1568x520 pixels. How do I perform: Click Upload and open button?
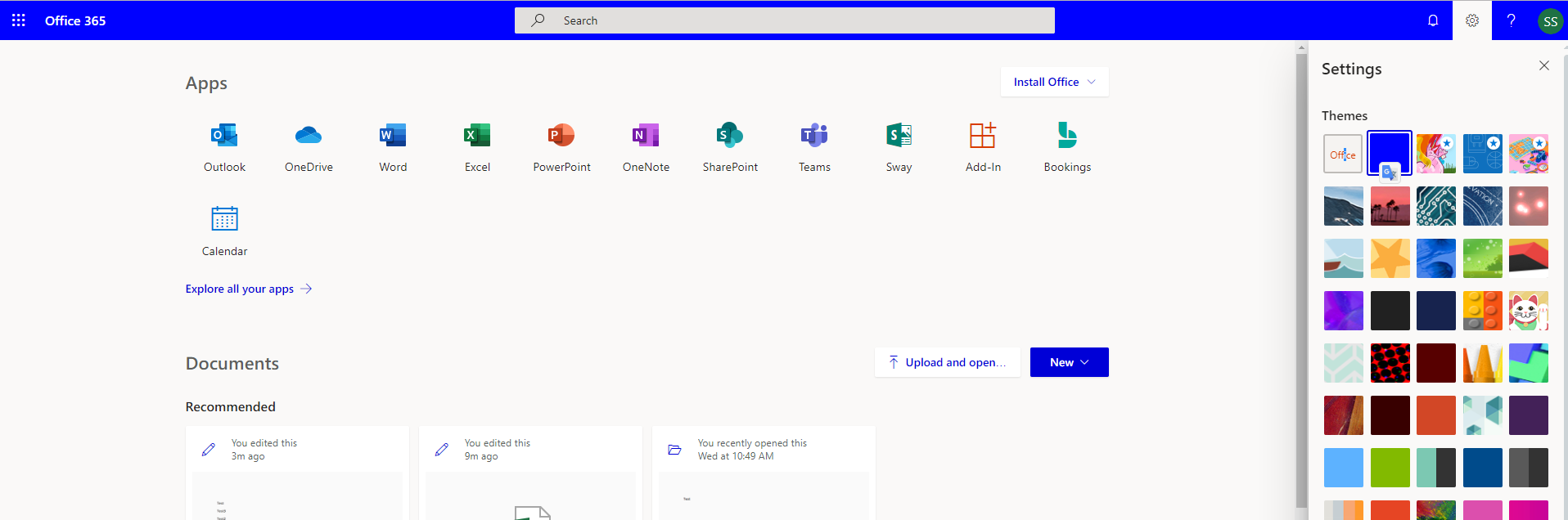coord(947,362)
